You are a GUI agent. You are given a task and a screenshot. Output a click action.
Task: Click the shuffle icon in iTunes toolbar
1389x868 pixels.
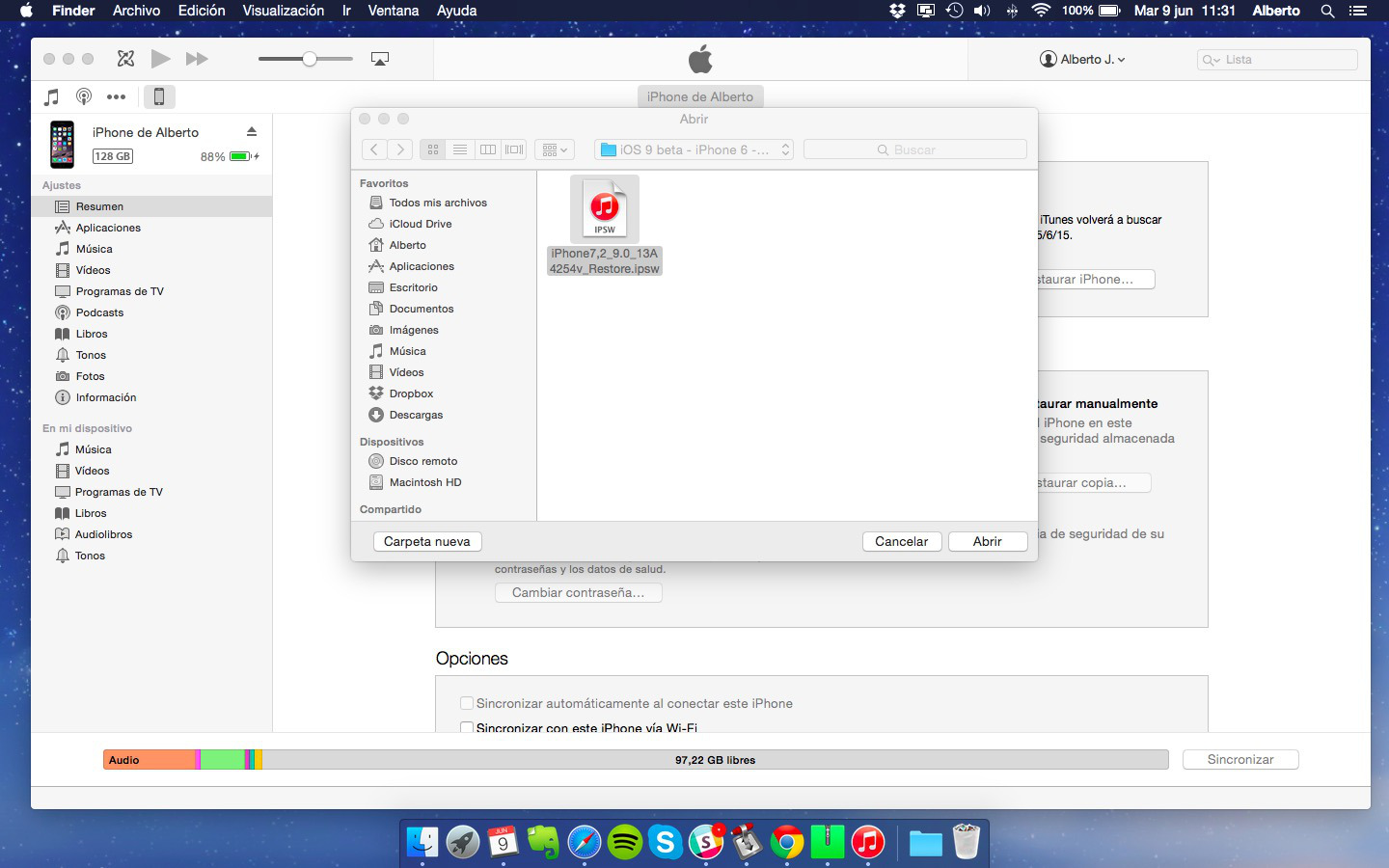point(125,59)
